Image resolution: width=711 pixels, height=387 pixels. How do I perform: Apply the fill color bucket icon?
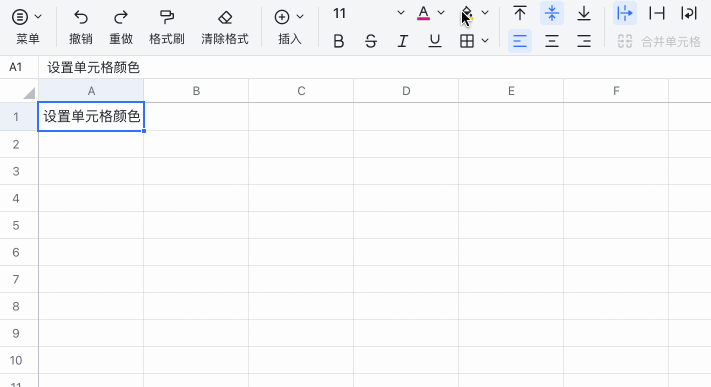point(467,14)
